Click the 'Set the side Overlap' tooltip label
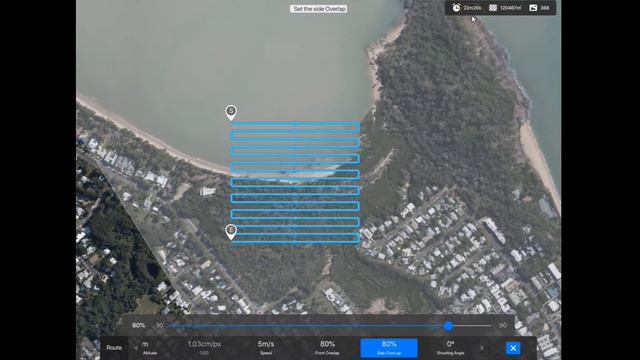Screen dimensions: 640x360 tap(319, 9)
